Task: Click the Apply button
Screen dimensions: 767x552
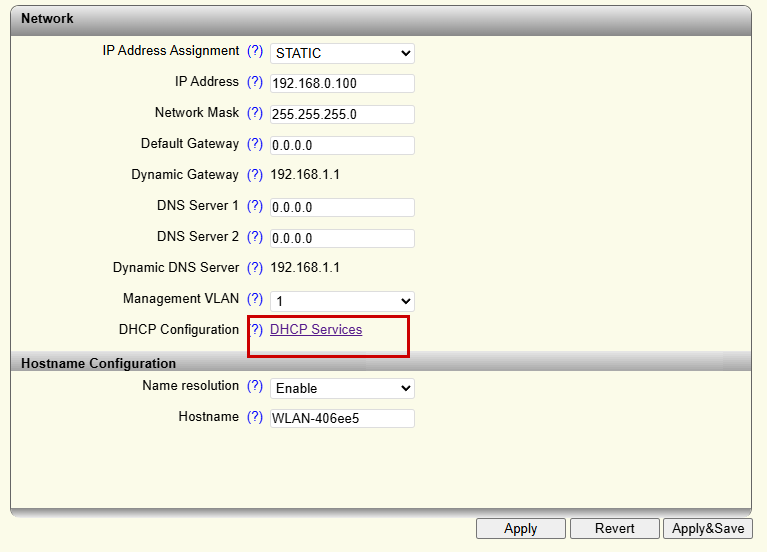Action: click(520, 529)
